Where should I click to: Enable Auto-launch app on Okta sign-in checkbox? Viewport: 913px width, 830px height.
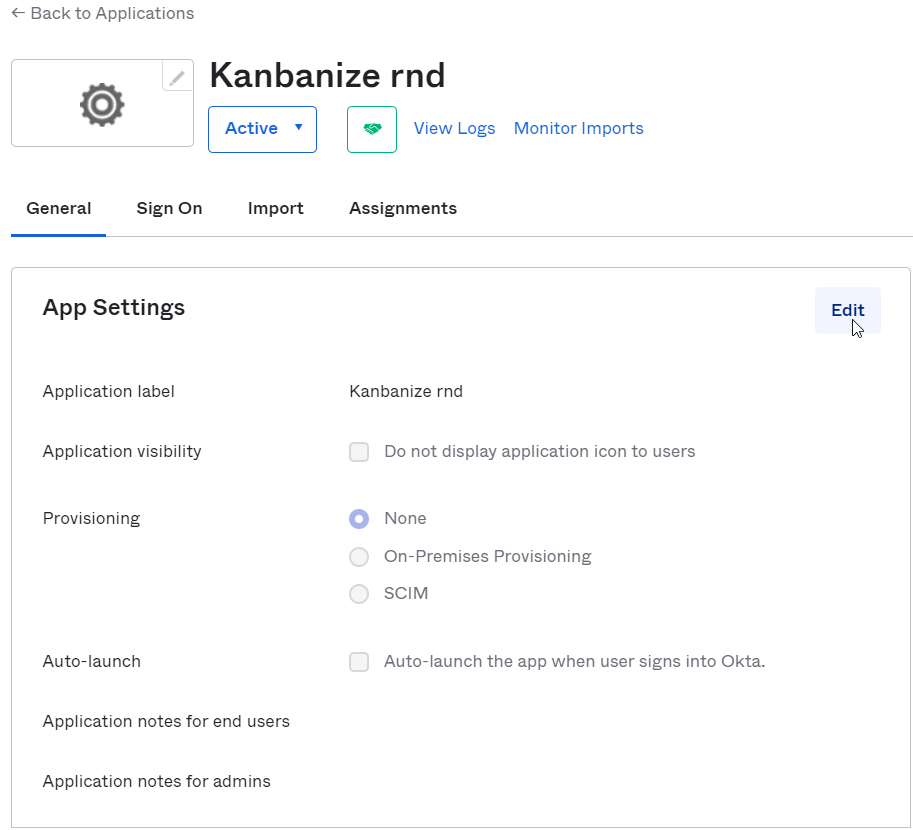pos(359,662)
